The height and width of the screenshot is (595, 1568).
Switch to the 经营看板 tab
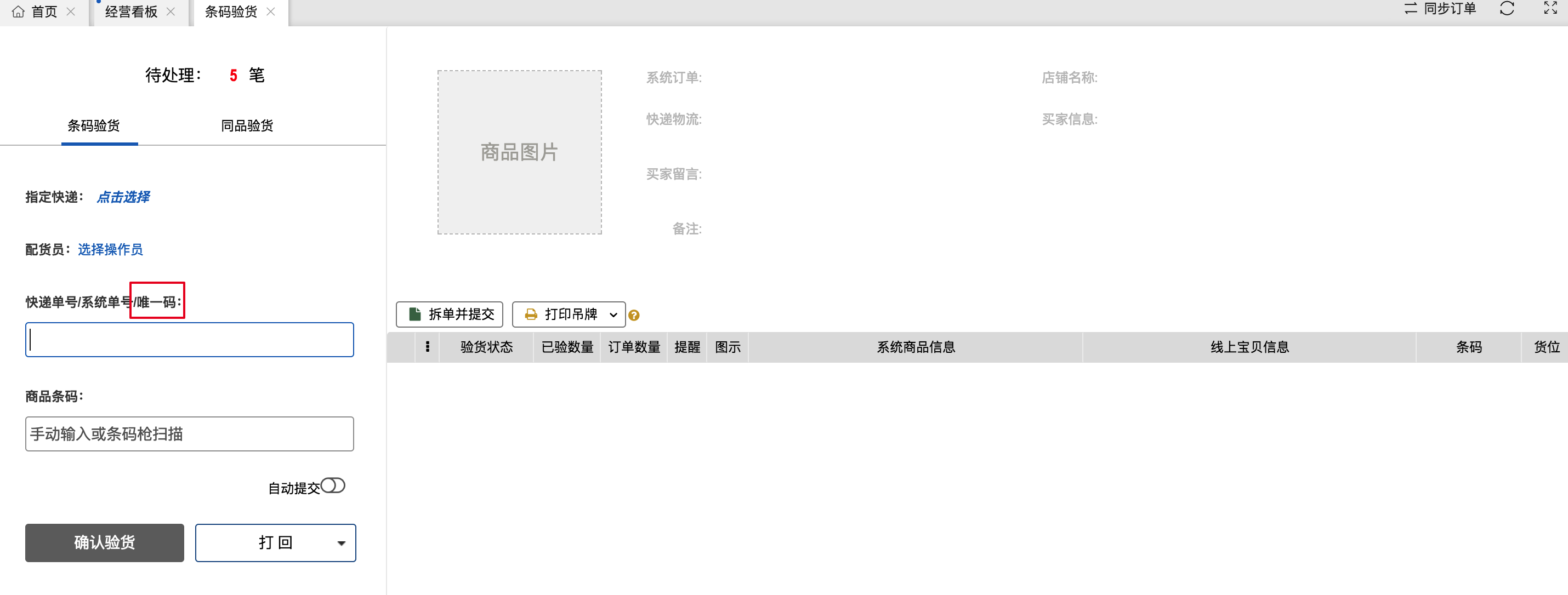[x=131, y=12]
